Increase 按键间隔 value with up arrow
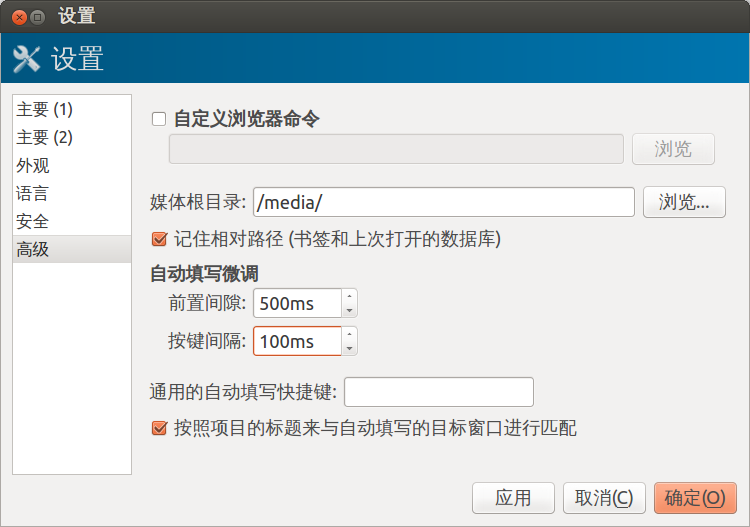Screen dimensions: 750x527 [x=349, y=334]
